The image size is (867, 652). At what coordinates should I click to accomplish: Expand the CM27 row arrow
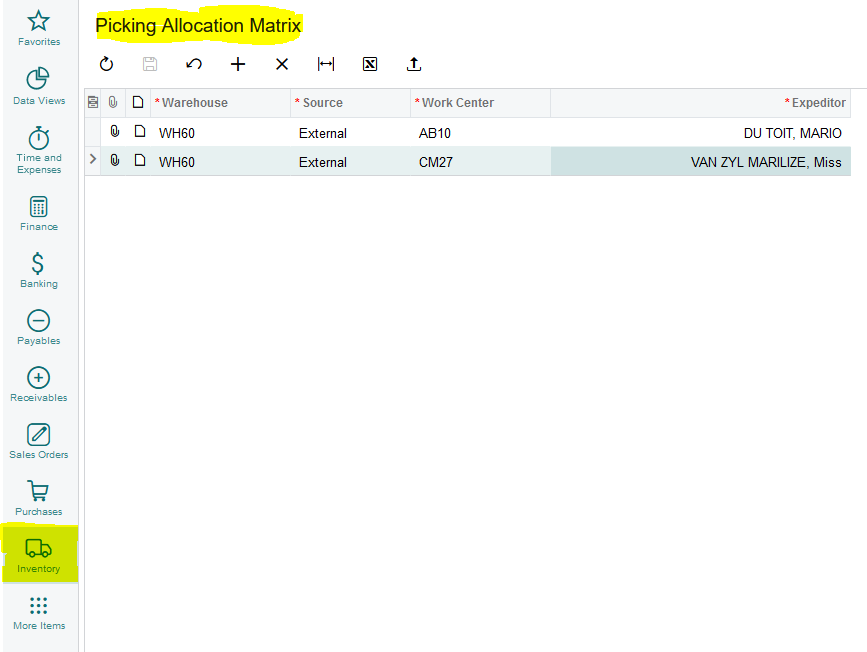93,160
